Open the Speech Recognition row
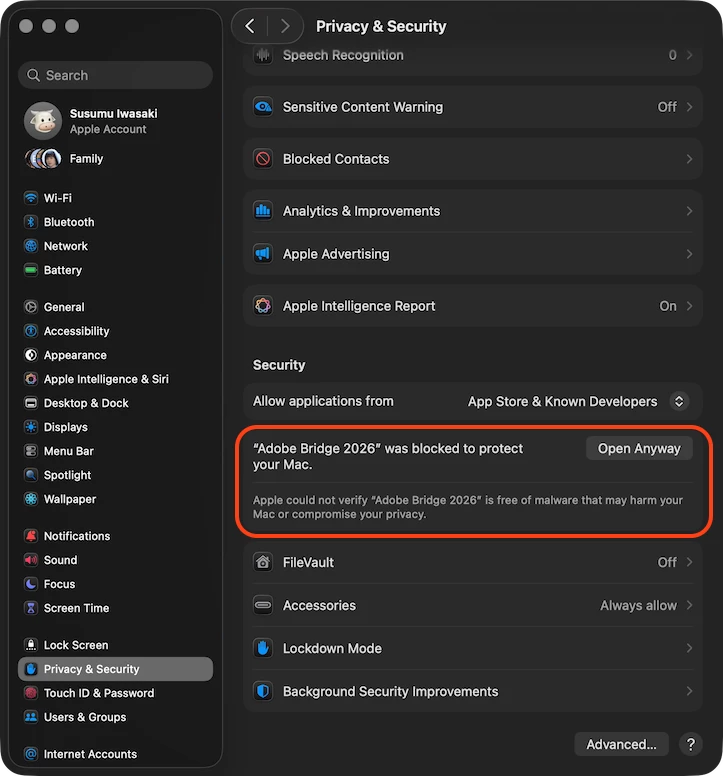This screenshot has height=776, width=723. click(473, 55)
